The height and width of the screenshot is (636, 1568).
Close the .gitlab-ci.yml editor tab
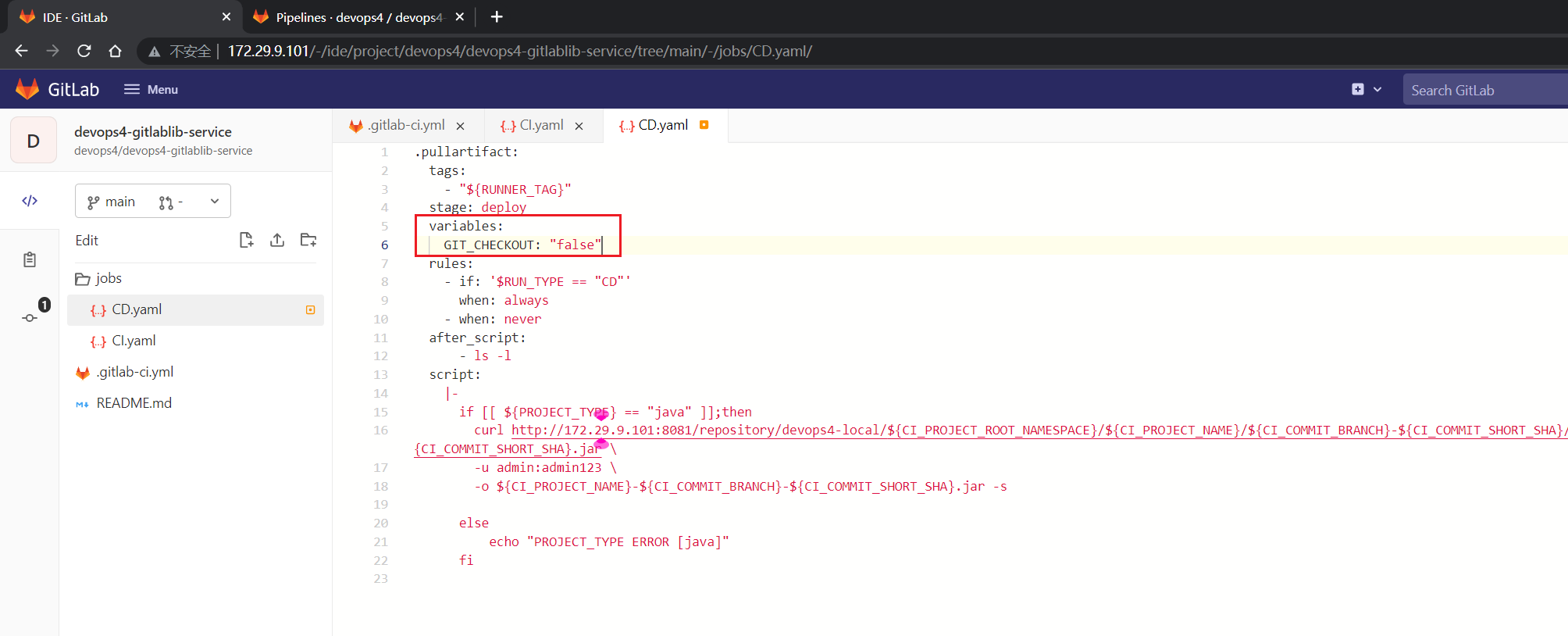click(x=460, y=126)
